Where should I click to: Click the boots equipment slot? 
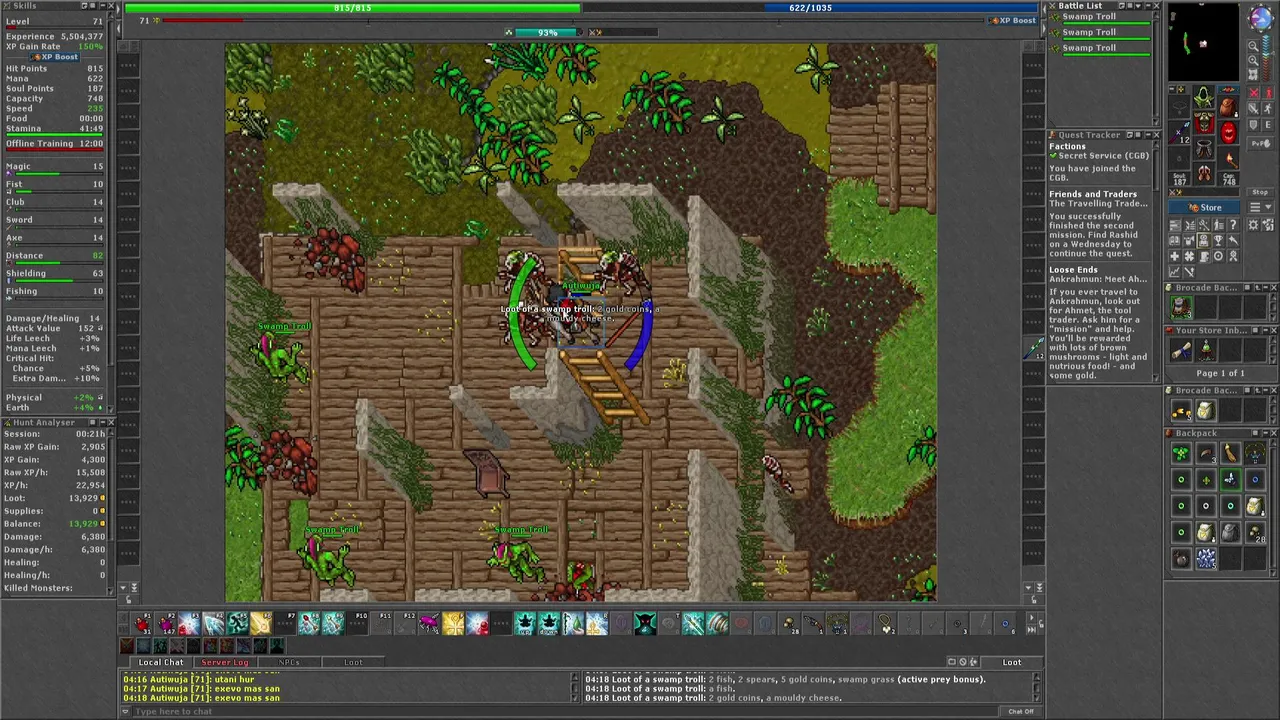[x=1203, y=173]
